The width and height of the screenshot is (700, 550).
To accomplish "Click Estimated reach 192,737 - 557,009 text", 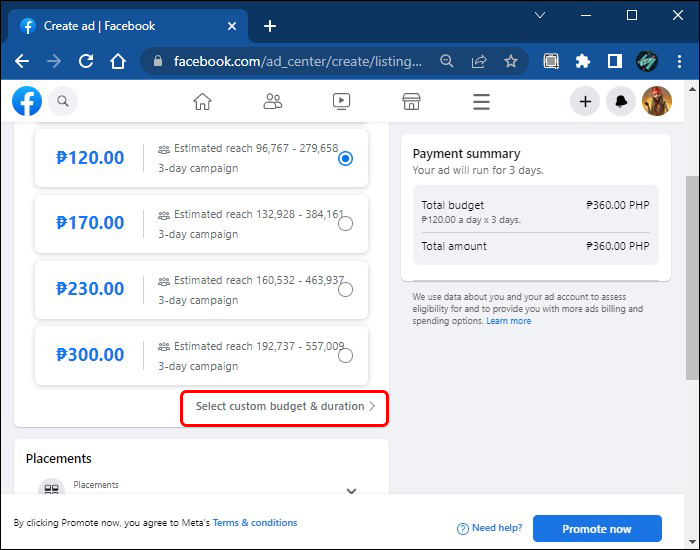I will tap(259, 346).
